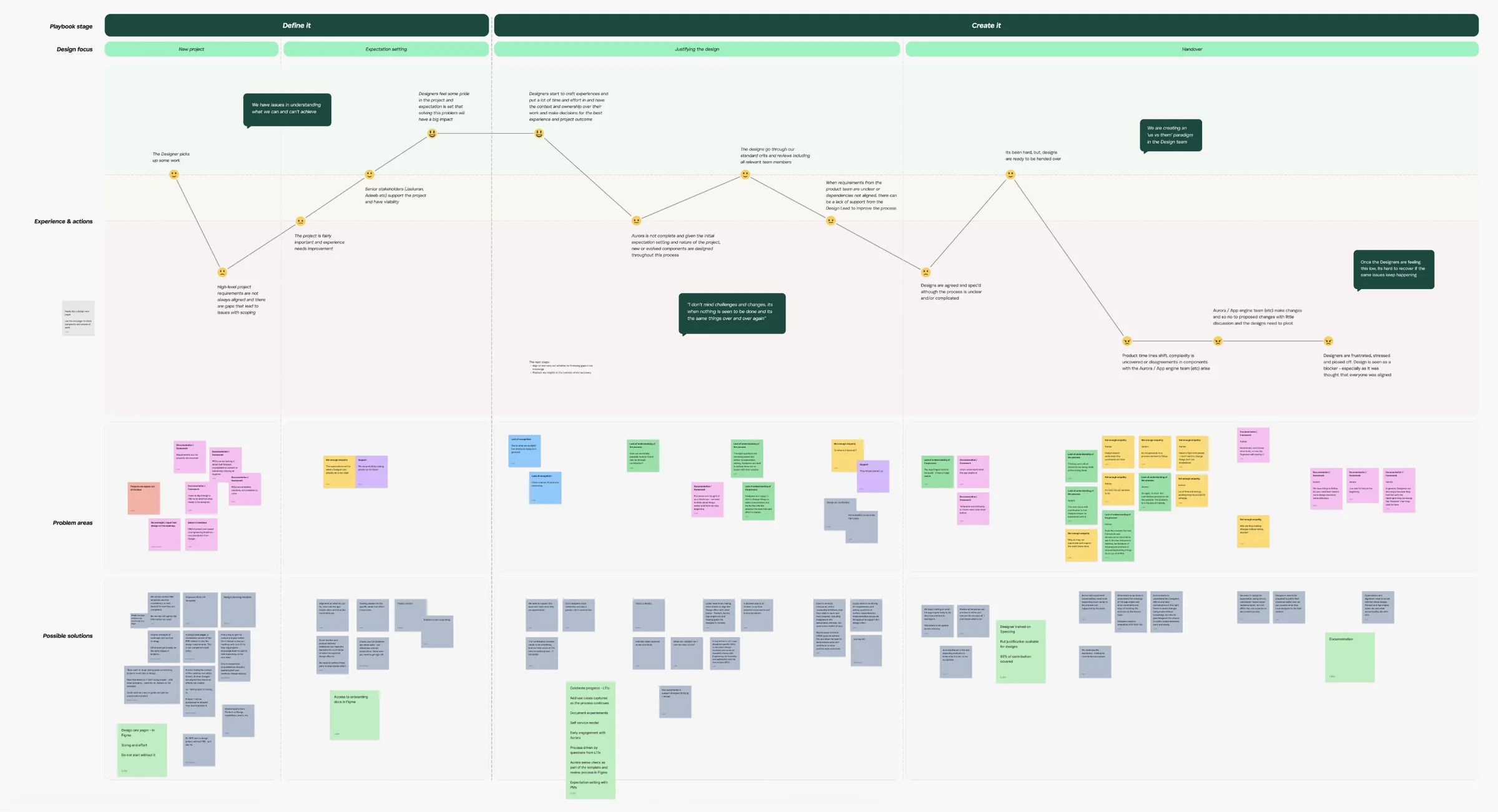Viewport: 1498px width, 812px height.
Task: Click the angry face above 'Product time lines shift'
Action: click(x=1127, y=341)
